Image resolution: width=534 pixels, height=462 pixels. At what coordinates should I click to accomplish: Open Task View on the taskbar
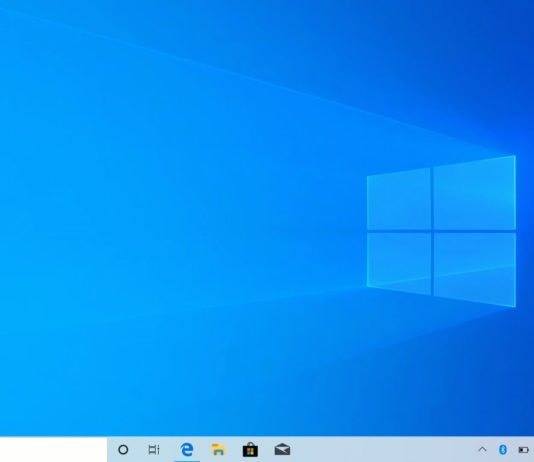[x=154, y=450]
